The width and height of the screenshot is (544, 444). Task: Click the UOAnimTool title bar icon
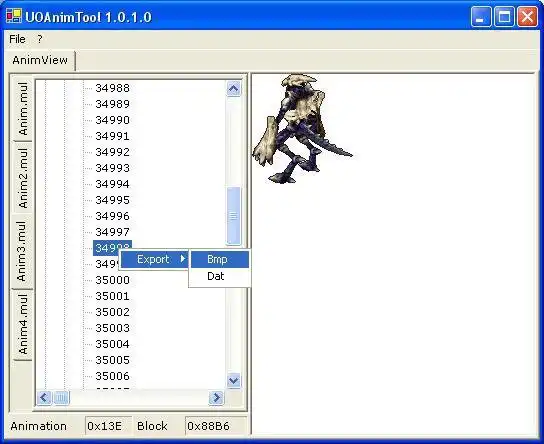click(x=14, y=16)
